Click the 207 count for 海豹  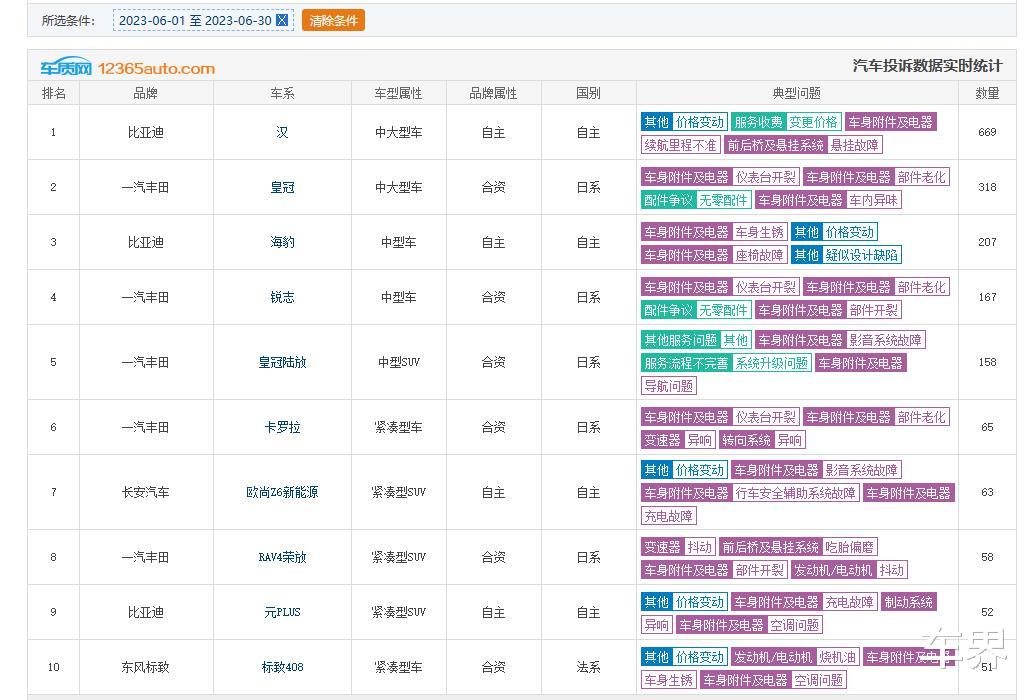[x=987, y=242]
